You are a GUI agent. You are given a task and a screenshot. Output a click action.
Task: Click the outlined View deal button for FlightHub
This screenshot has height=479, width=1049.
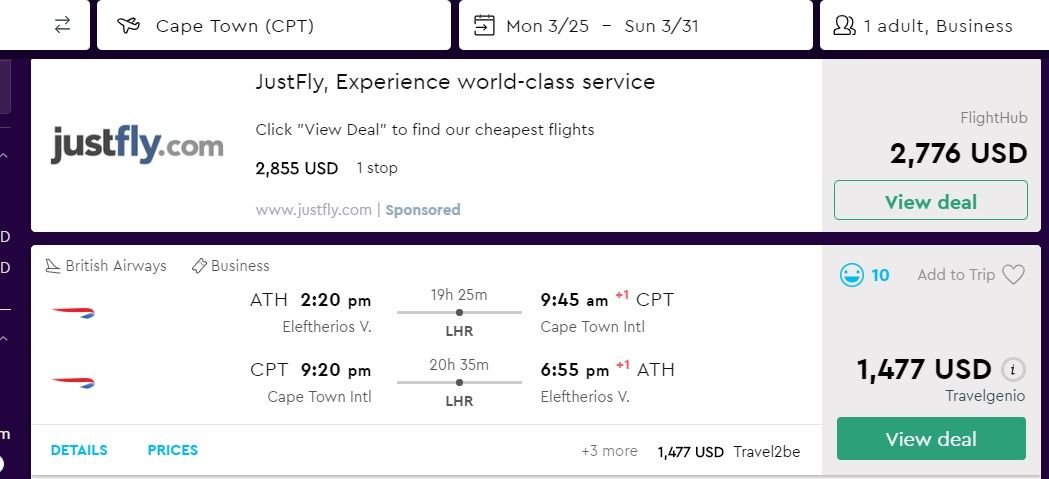click(x=930, y=201)
